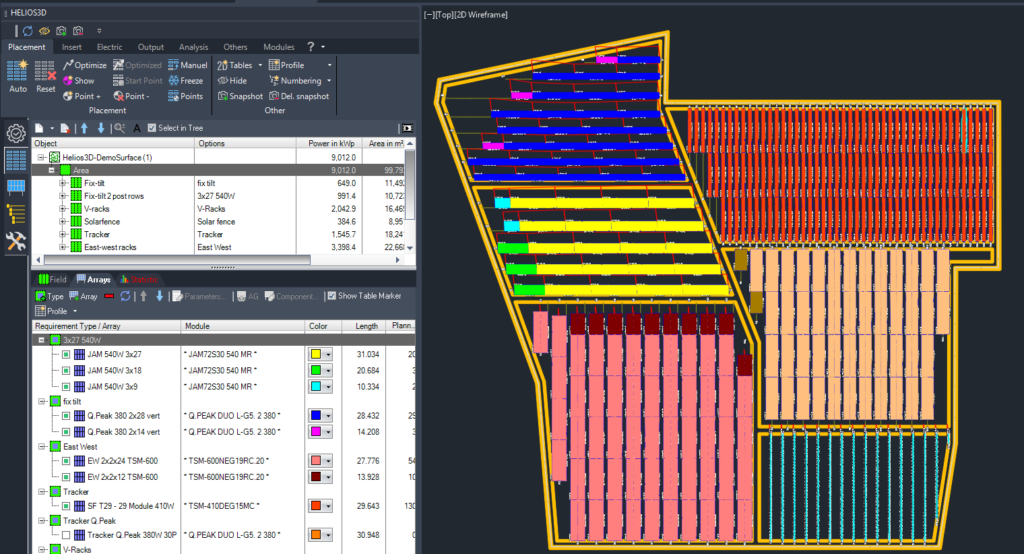
Task: Collapse the Helios3D-DemoSurface (1) tree node
Action: (x=41, y=157)
